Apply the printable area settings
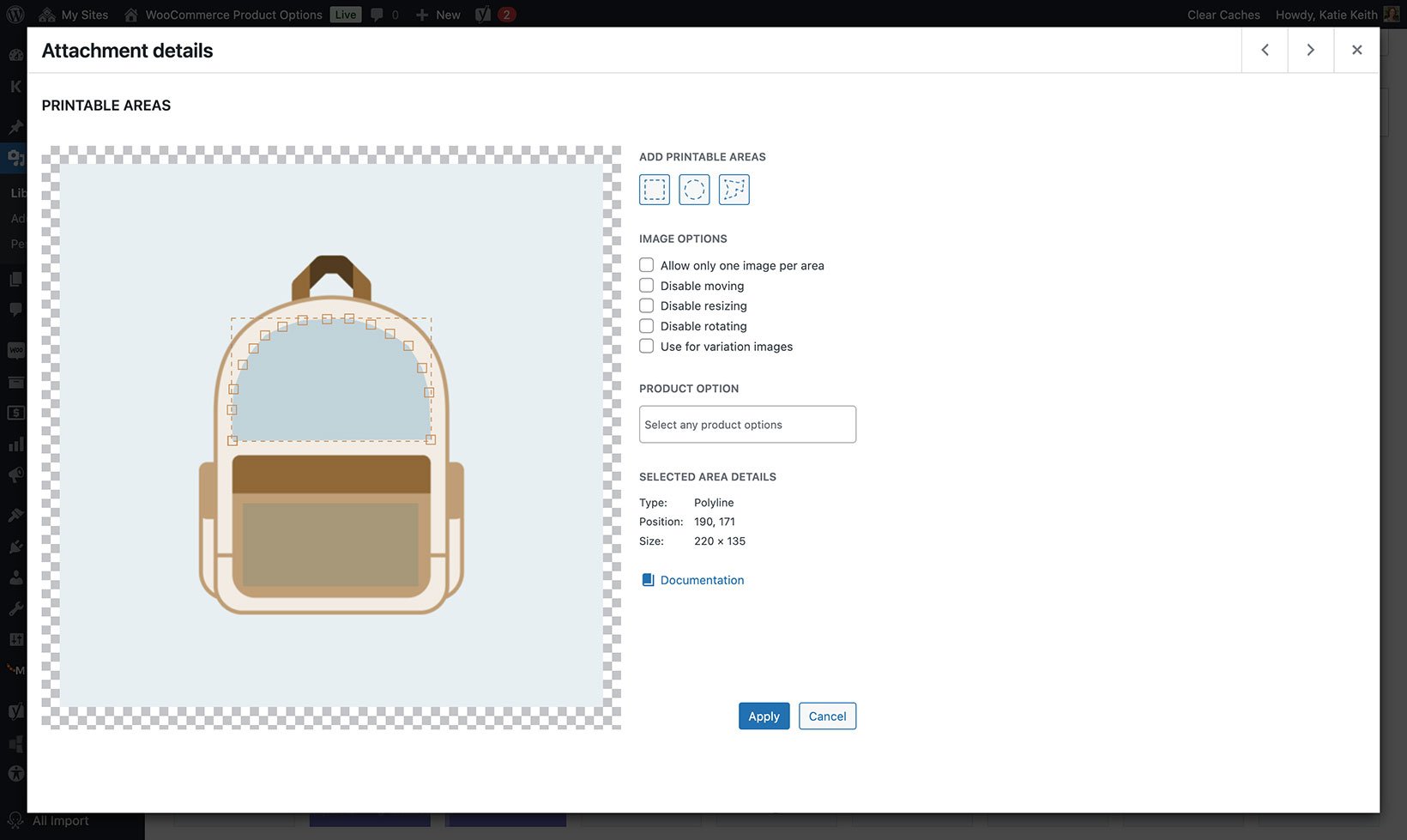Image resolution: width=1407 pixels, height=840 pixels. tap(764, 716)
